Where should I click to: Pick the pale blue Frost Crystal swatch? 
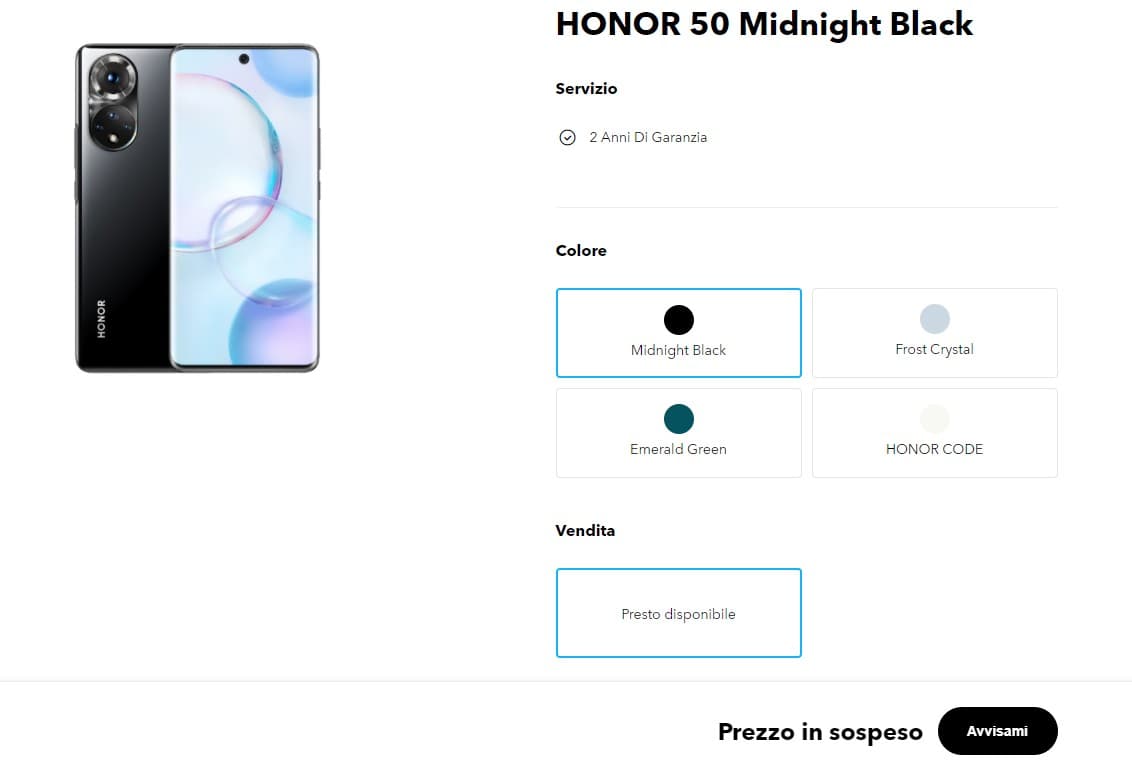point(934,319)
